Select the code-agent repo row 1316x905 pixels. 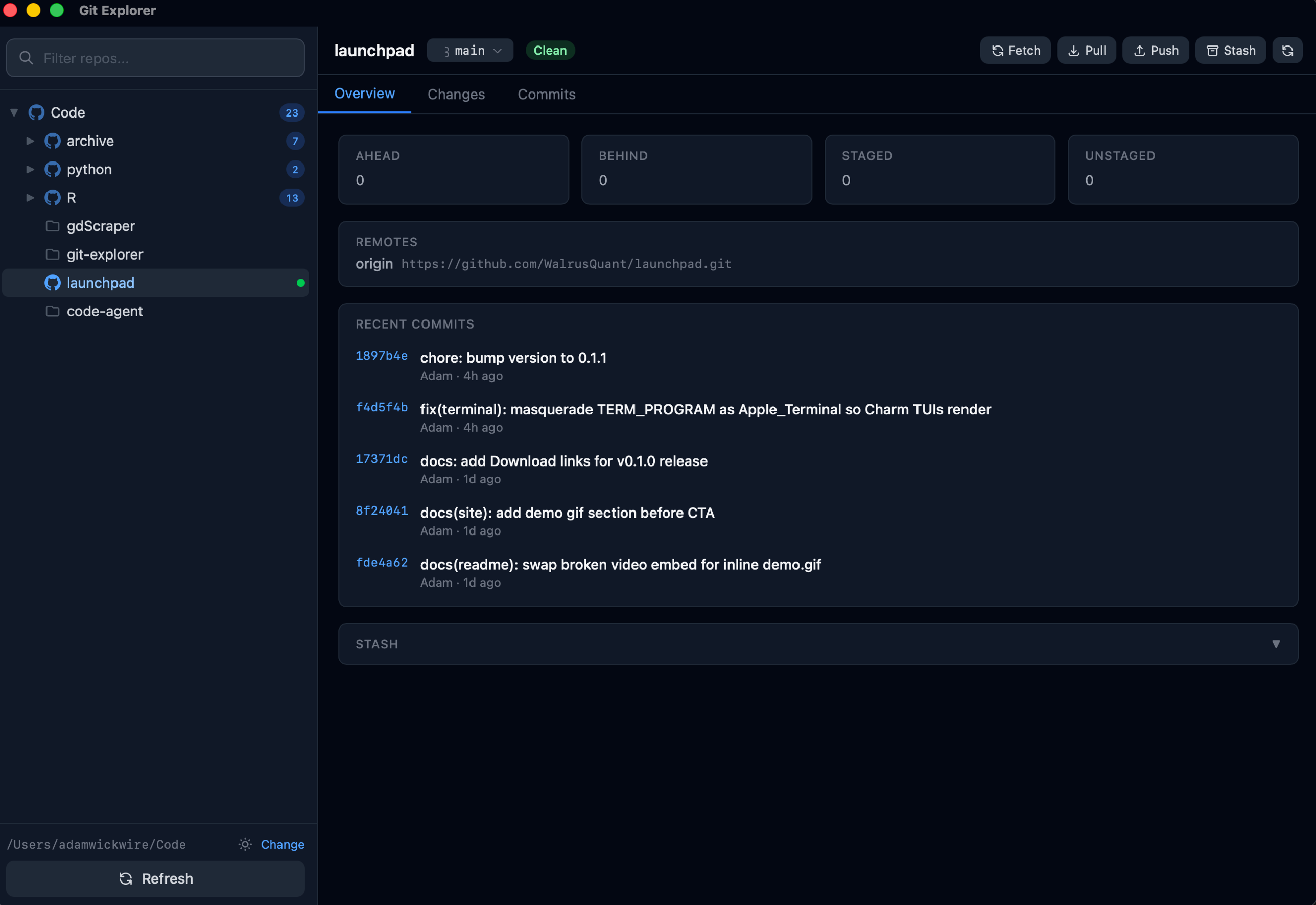click(155, 311)
